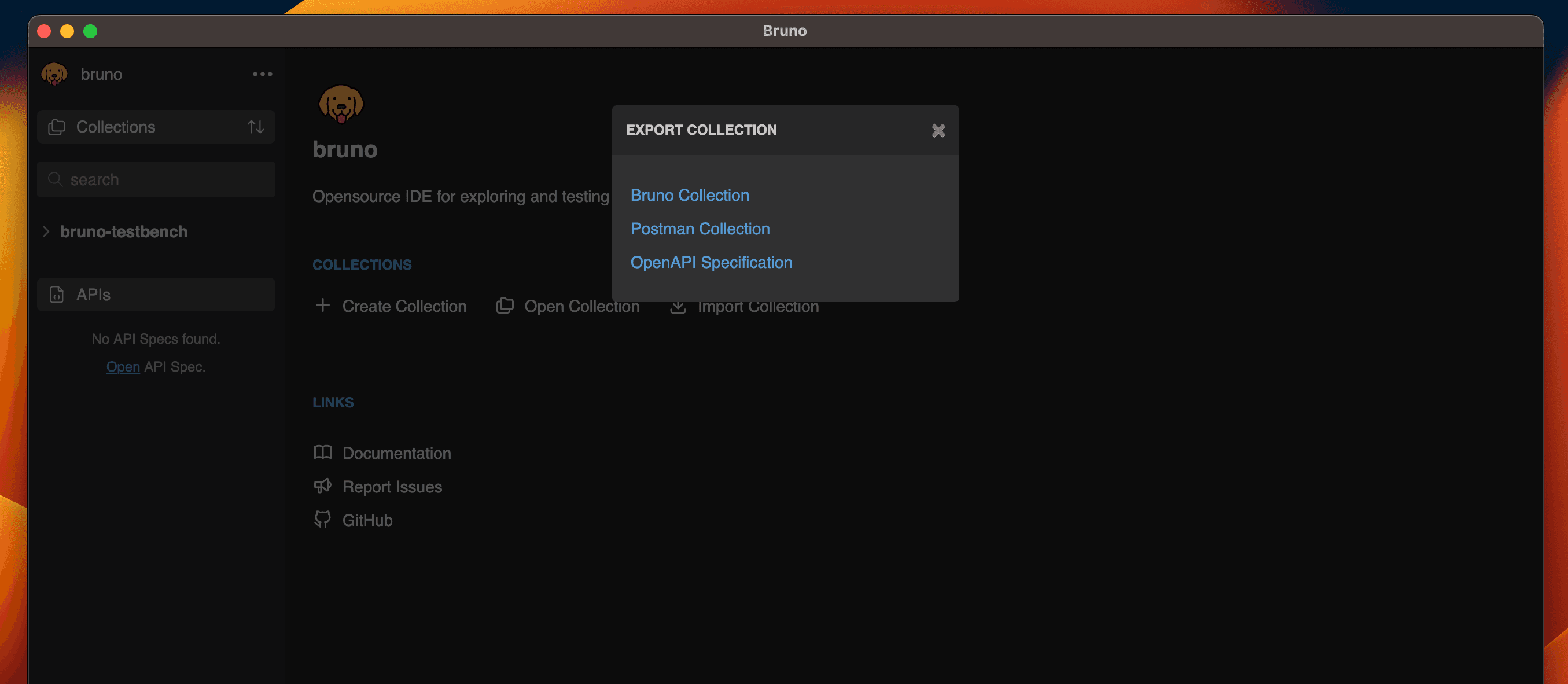Viewport: 1568px width, 684px height.
Task: Click the Open Collection stack icon
Action: click(505, 306)
